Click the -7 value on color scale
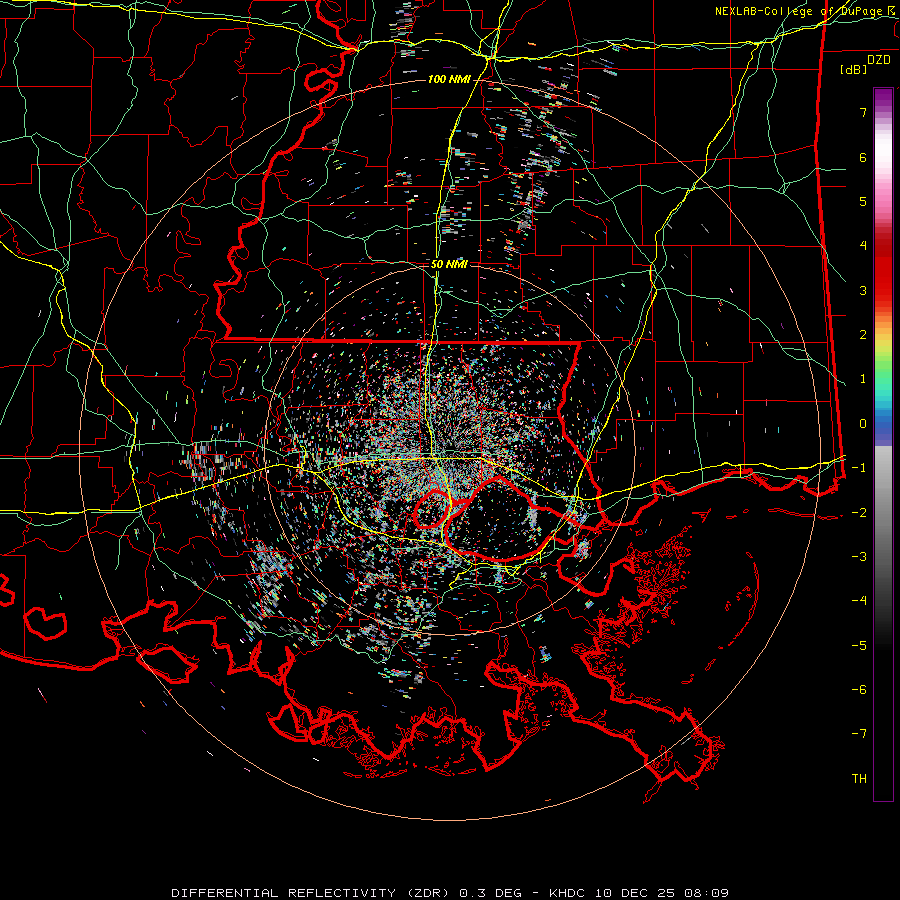The image size is (900, 900). pyautogui.click(x=859, y=734)
